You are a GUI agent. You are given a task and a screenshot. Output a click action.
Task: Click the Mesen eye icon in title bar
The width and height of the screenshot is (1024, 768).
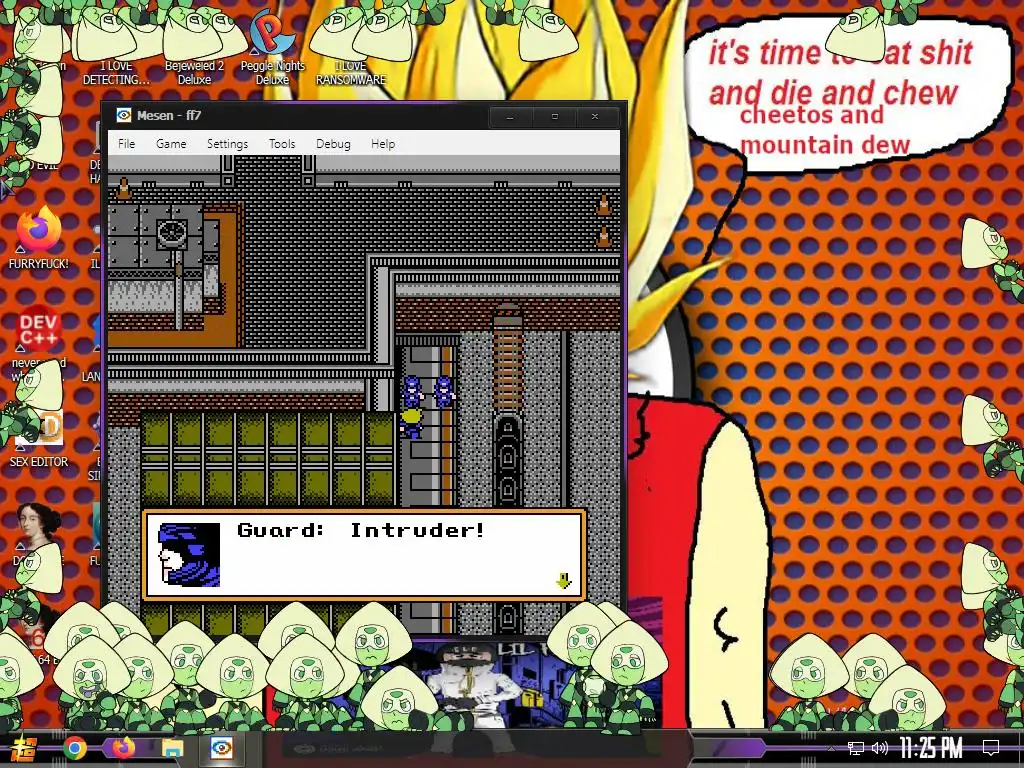pyautogui.click(x=123, y=116)
